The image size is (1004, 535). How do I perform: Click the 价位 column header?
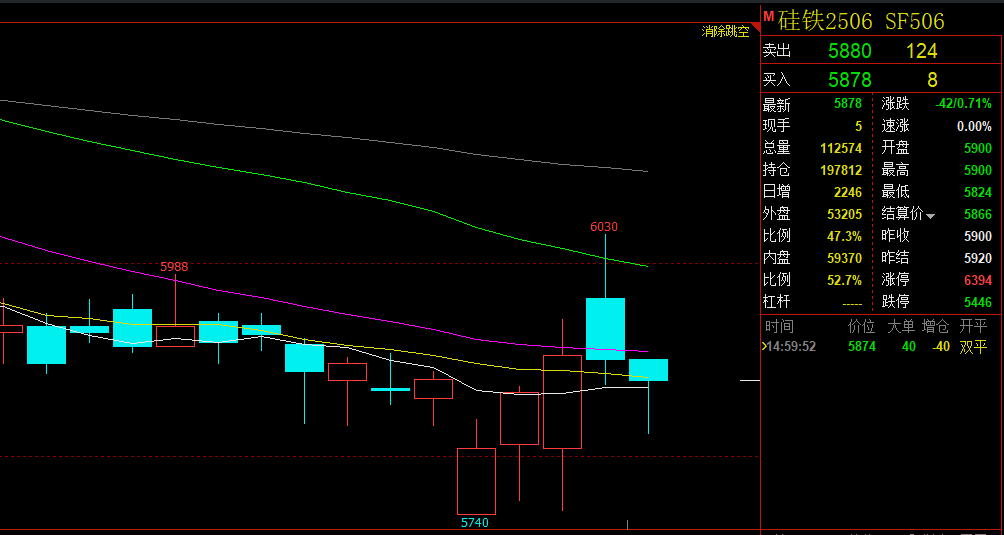861,327
